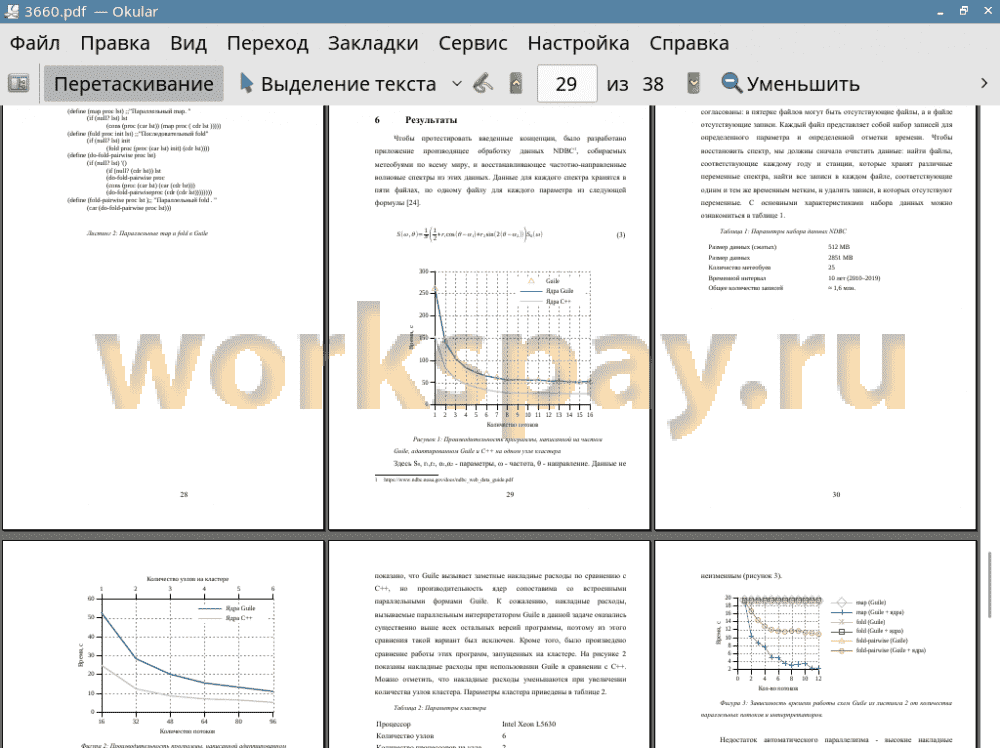Image resolution: width=1000 pixels, height=748 pixels.
Task: Click footer page number 28
Action: (x=184, y=494)
